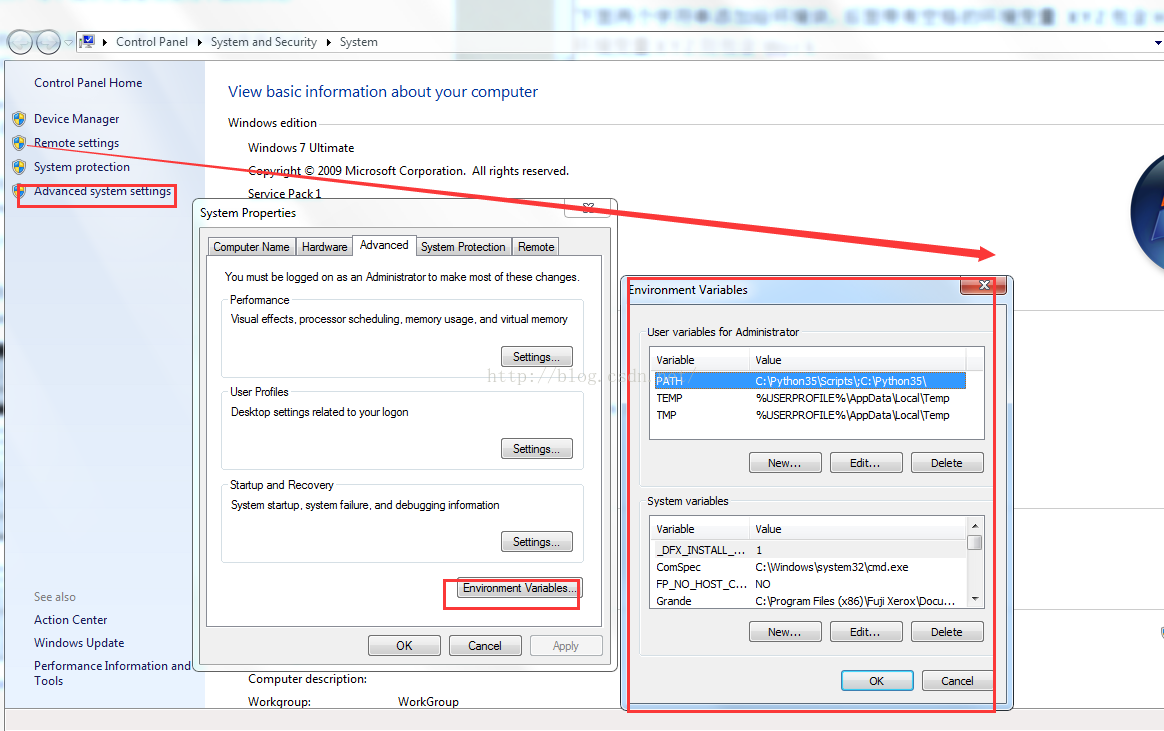This screenshot has height=731, width=1164.
Task: Click system variables scrollbar thumb
Action: 975,542
